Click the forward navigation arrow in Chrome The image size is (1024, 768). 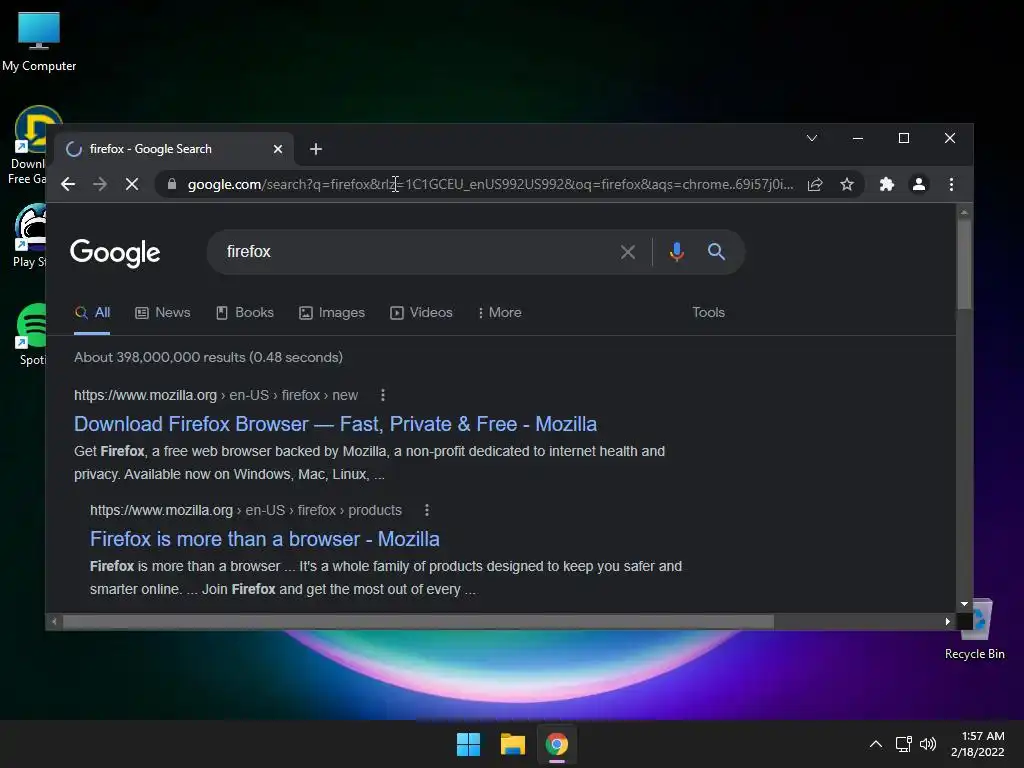pyautogui.click(x=99, y=184)
